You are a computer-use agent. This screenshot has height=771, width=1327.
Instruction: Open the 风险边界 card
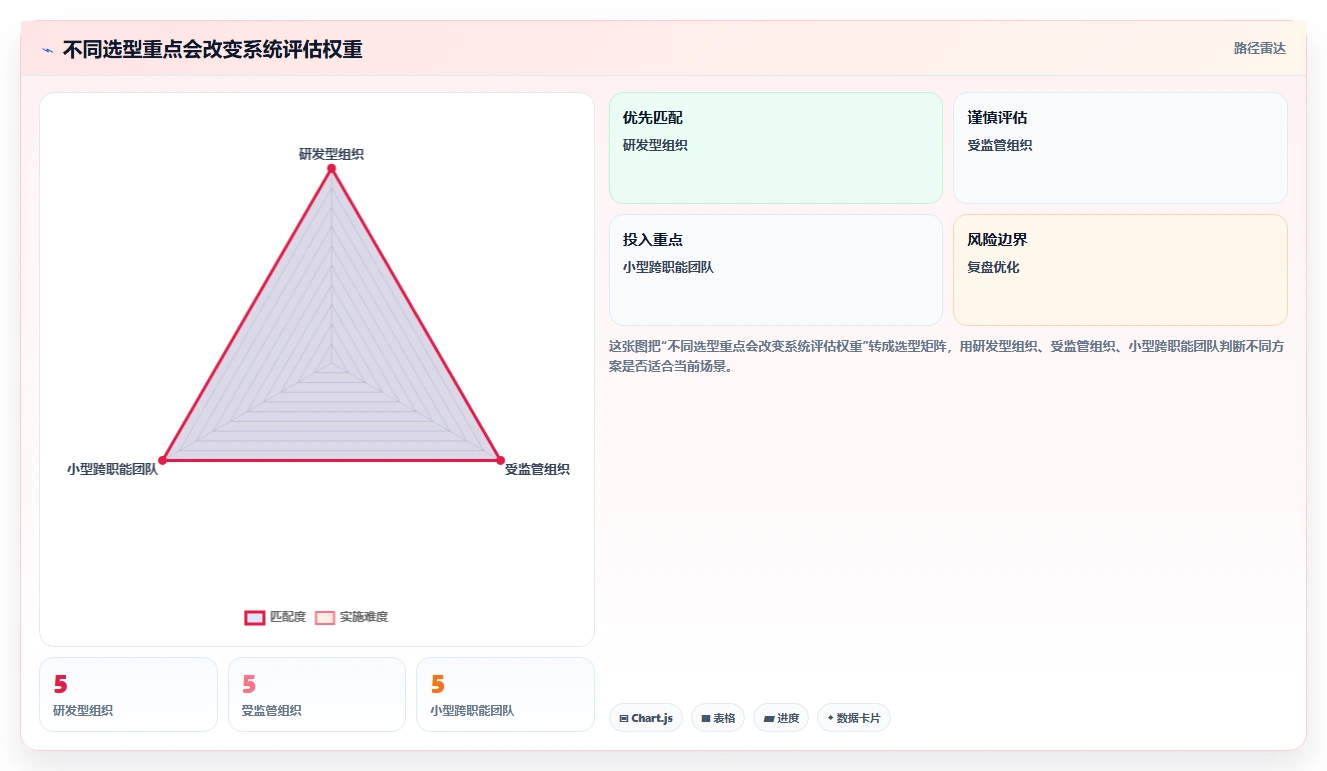coord(1120,270)
